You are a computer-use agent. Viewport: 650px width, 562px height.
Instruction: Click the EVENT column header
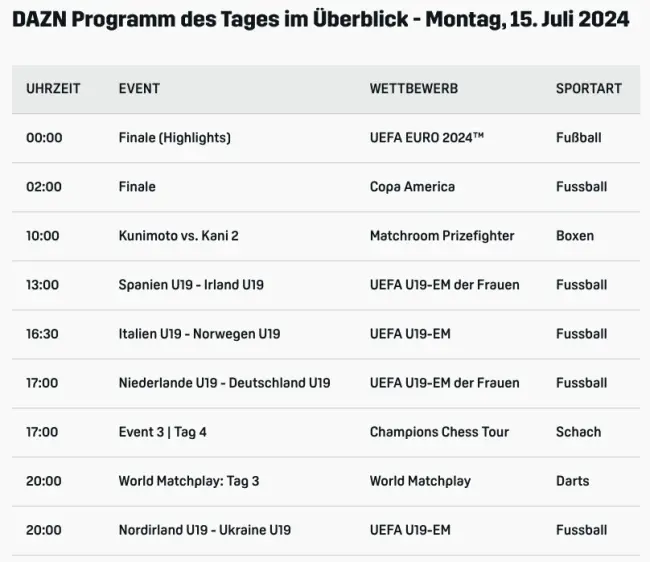coord(139,88)
